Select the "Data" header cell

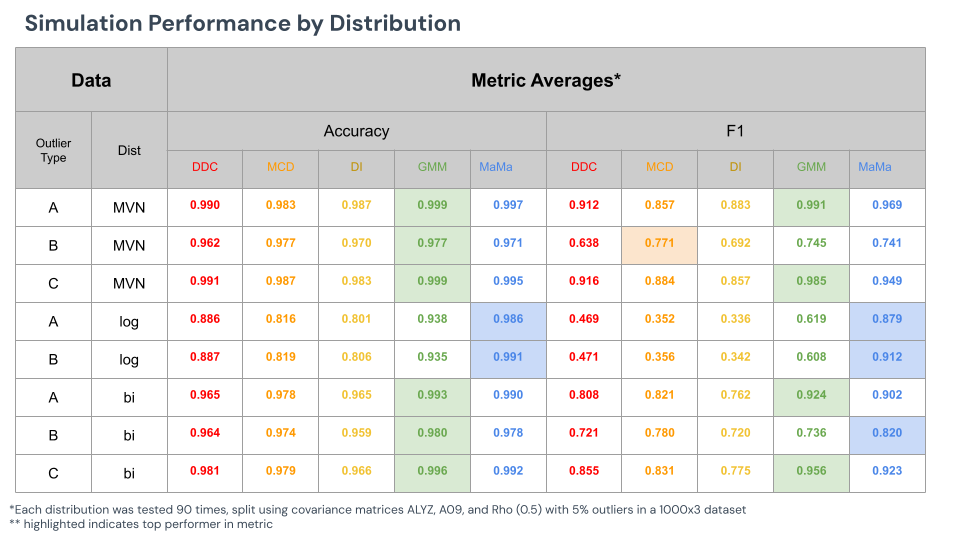point(91,80)
